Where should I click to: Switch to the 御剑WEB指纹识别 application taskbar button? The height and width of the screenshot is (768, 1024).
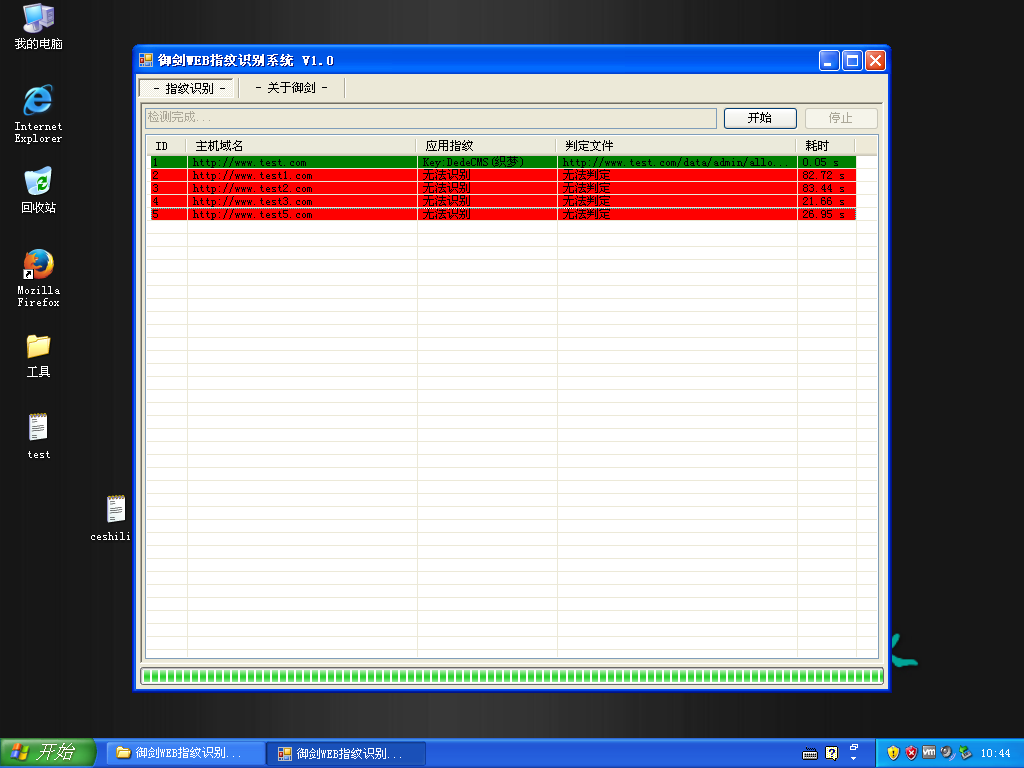click(x=347, y=754)
